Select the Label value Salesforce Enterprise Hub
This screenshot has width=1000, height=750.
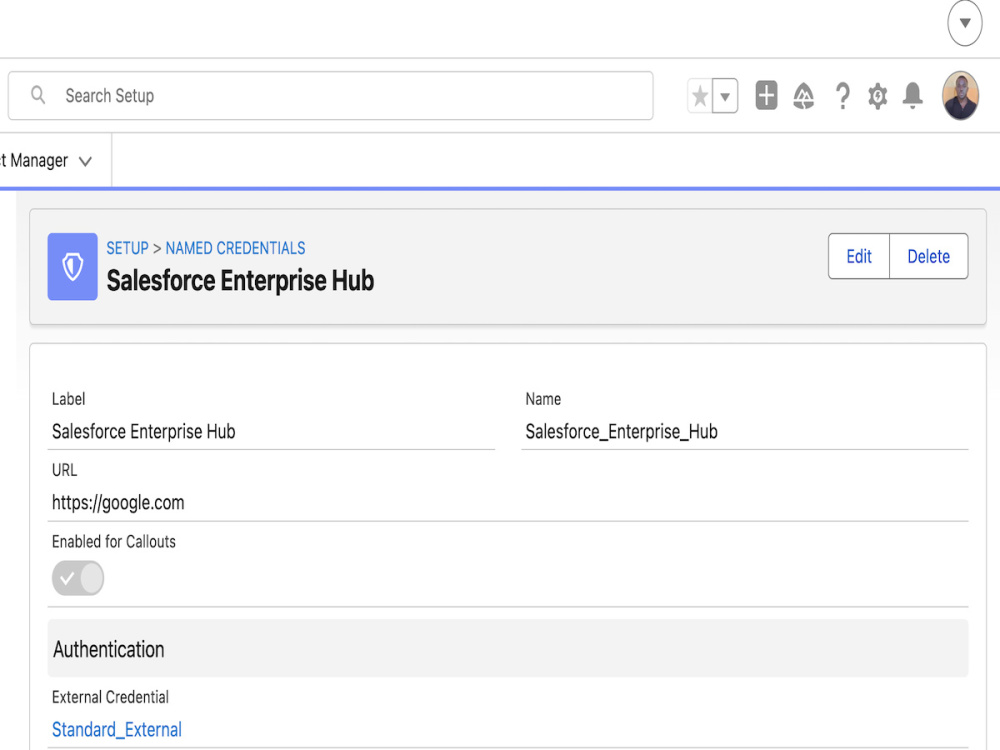point(143,432)
